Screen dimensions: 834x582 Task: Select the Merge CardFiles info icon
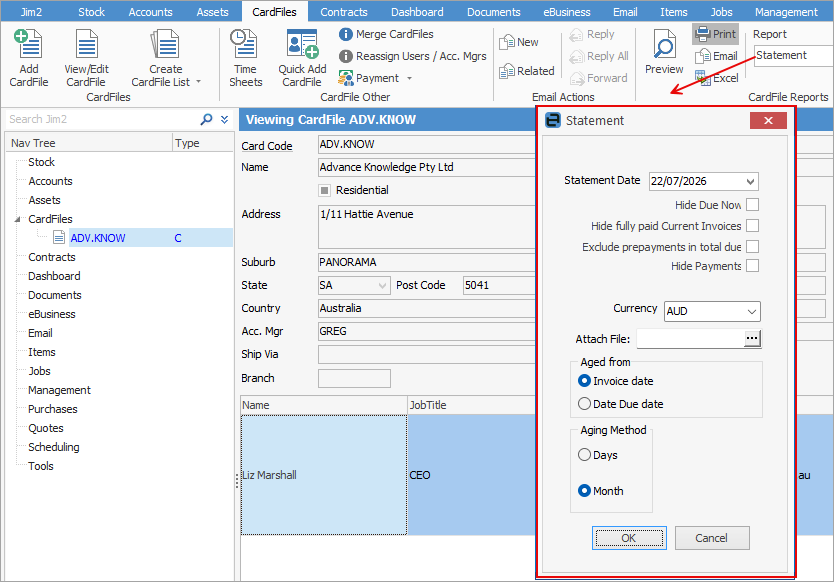click(x=346, y=35)
